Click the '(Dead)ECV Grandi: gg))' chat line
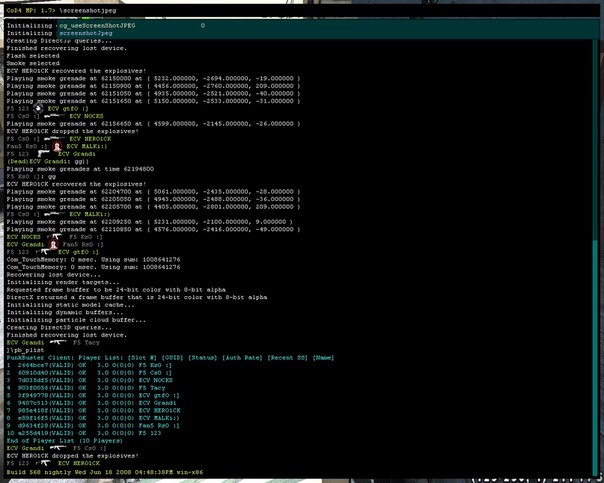 [48, 161]
